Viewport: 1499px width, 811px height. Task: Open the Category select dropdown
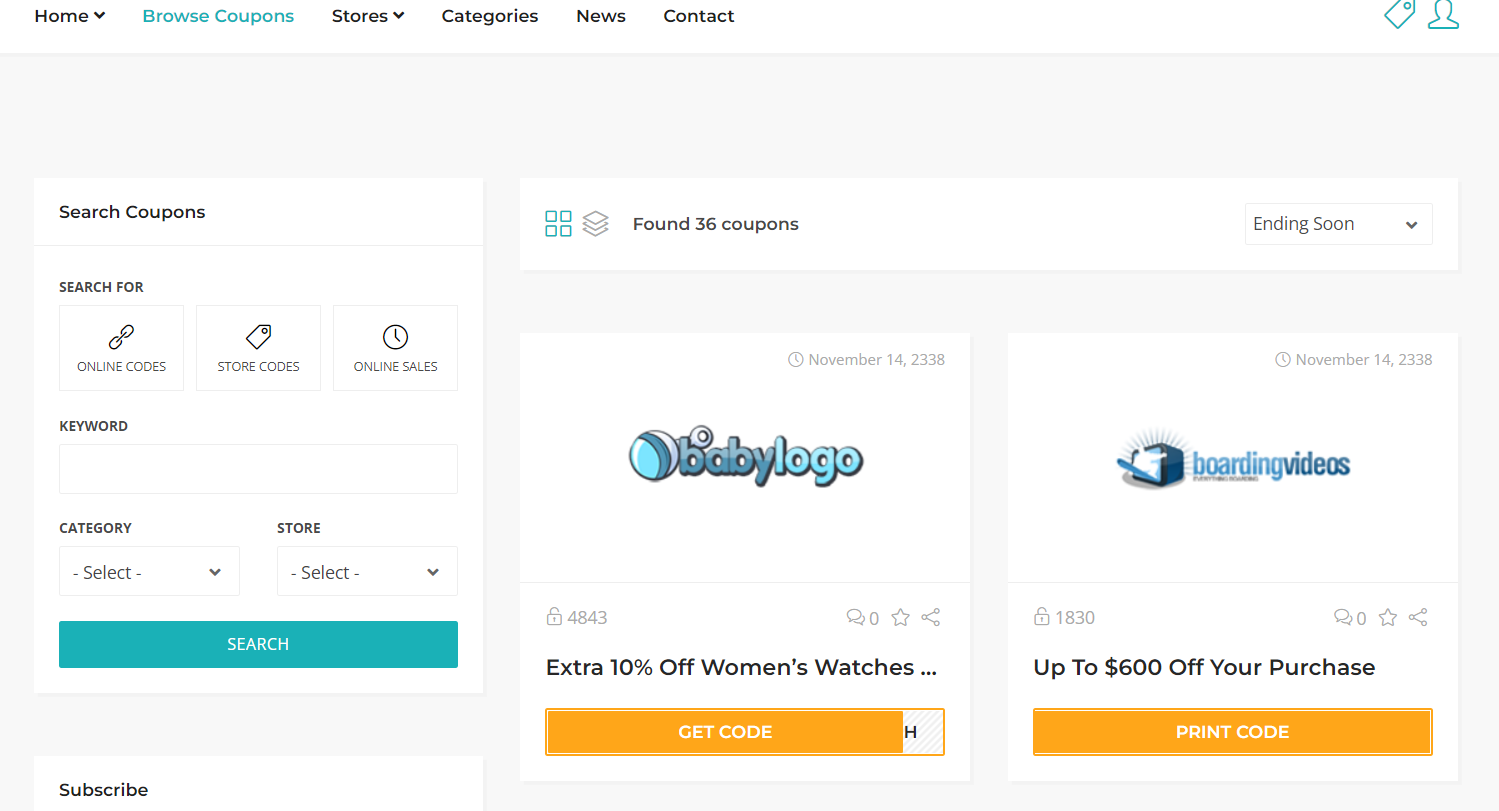point(149,571)
